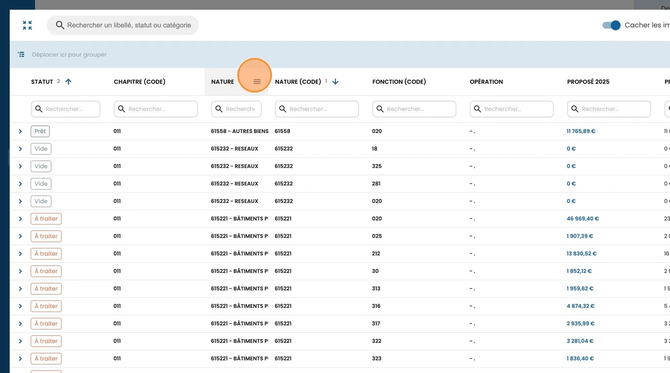
Task: Focus the STATUT column filter field
Action: [x=66, y=109]
